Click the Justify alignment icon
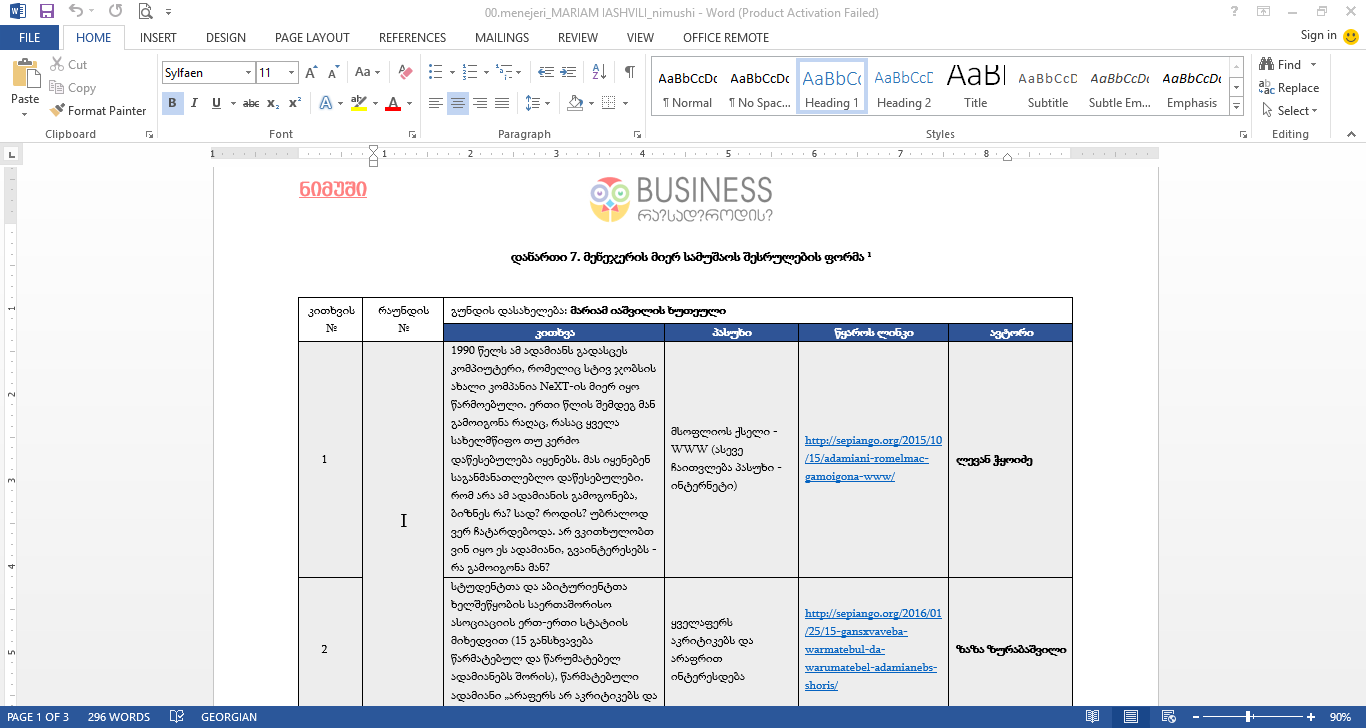 [x=501, y=103]
